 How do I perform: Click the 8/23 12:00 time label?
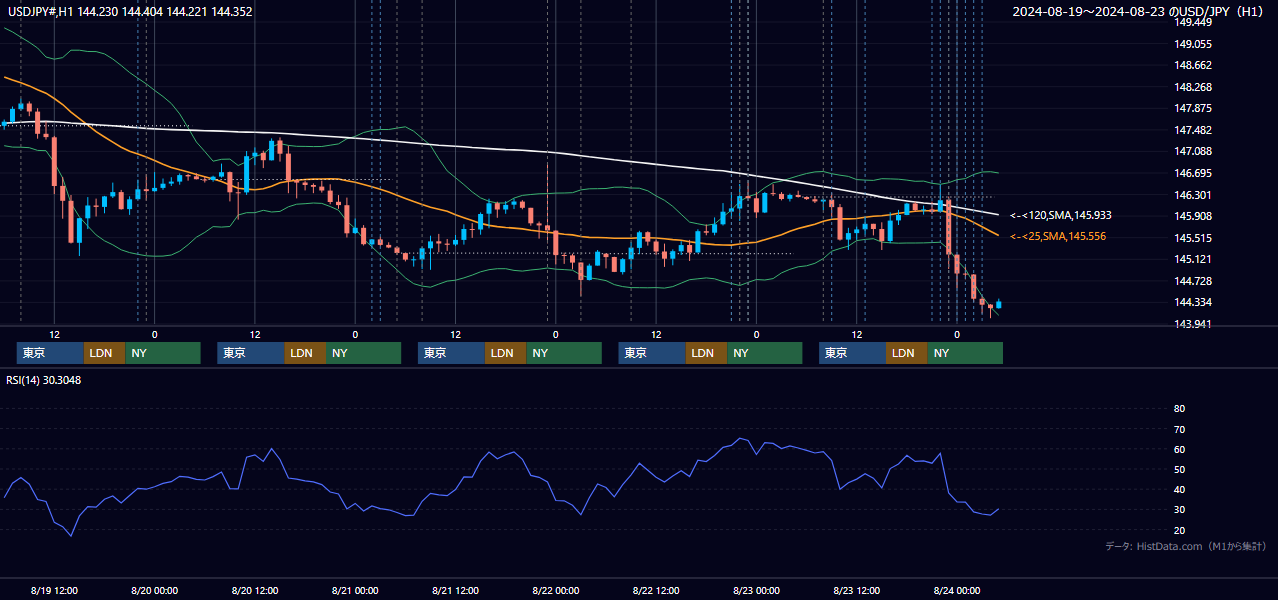pyautogui.click(x=856, y=590)
